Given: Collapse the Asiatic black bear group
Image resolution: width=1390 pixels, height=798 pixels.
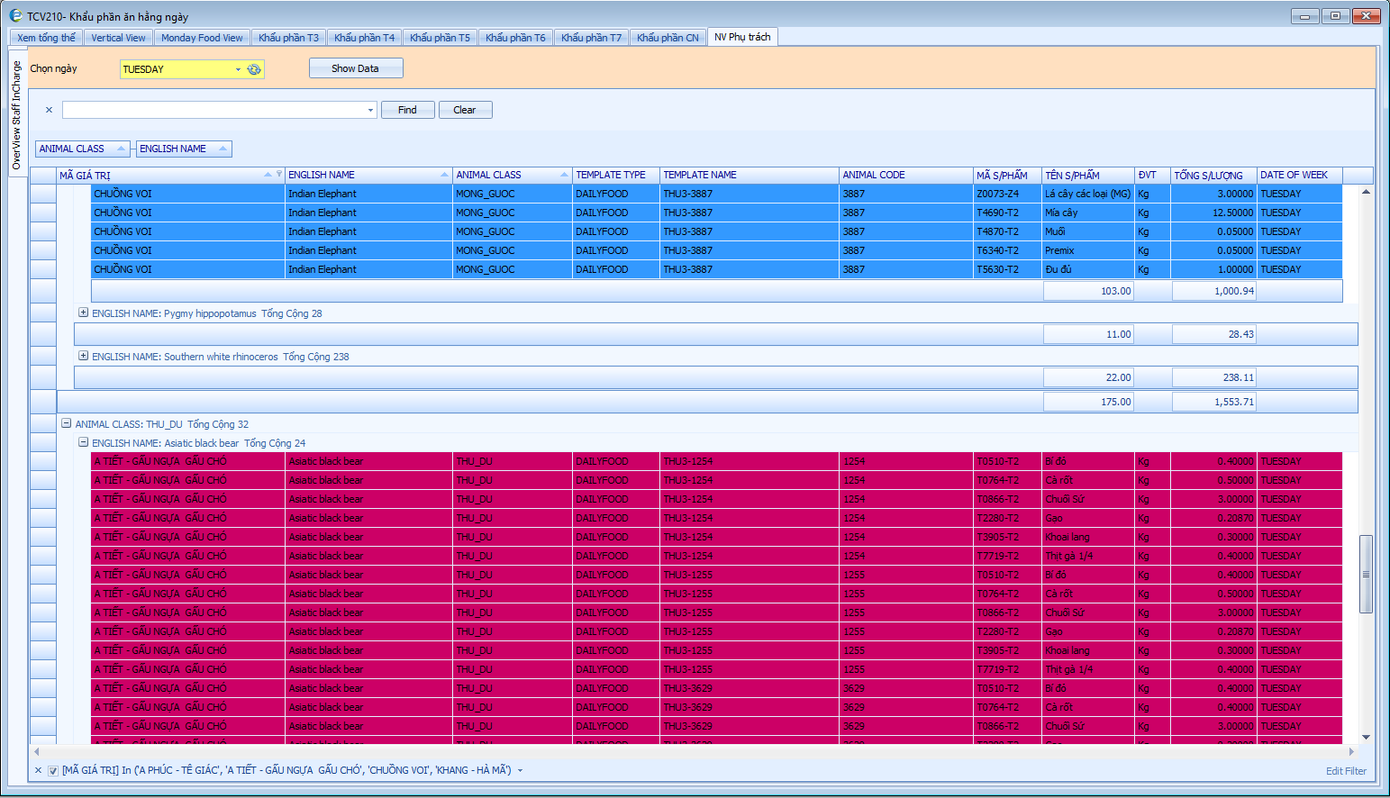Looking at the screenshot, I should 84,443.
